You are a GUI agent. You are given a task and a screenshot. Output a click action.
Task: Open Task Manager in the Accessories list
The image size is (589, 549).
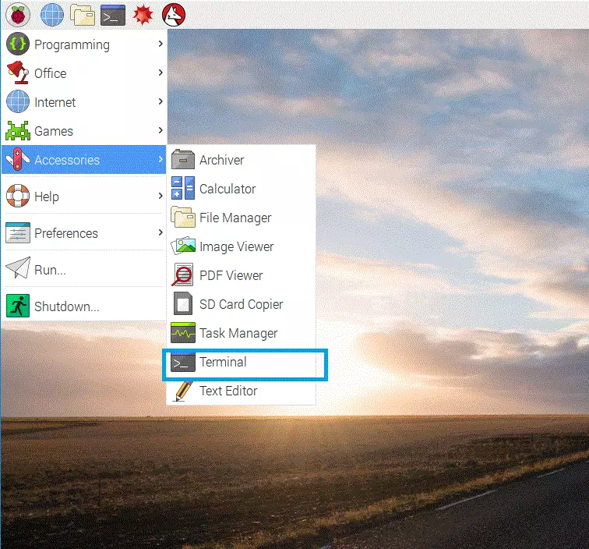[241, 333]
